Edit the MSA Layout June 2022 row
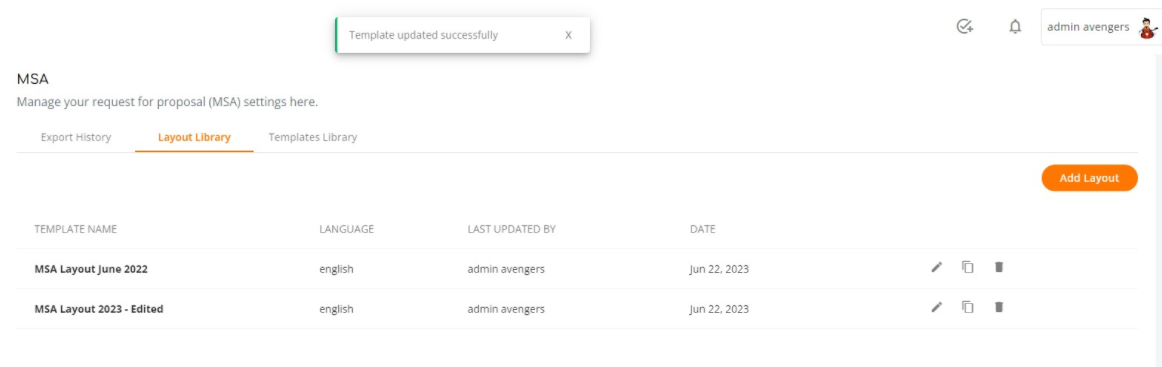This screenshot has height=367, width=1162. tap(937, 268)
